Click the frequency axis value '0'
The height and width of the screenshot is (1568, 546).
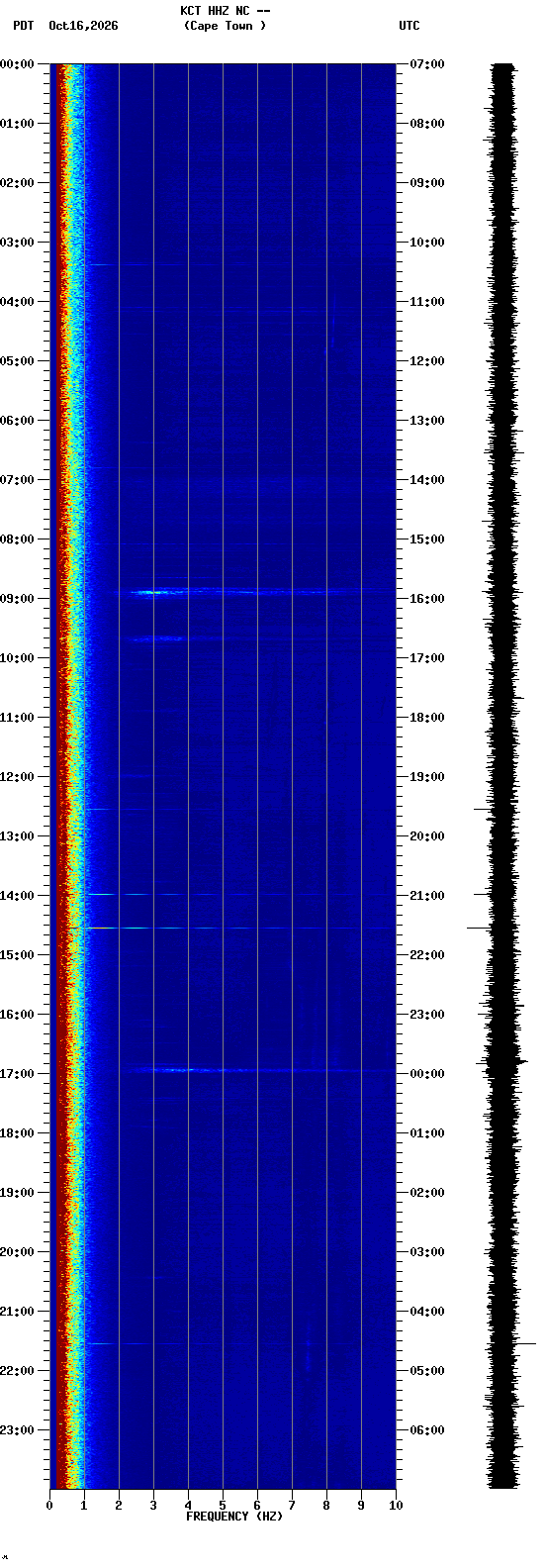pyautogui.click(x=49, y=1506)
